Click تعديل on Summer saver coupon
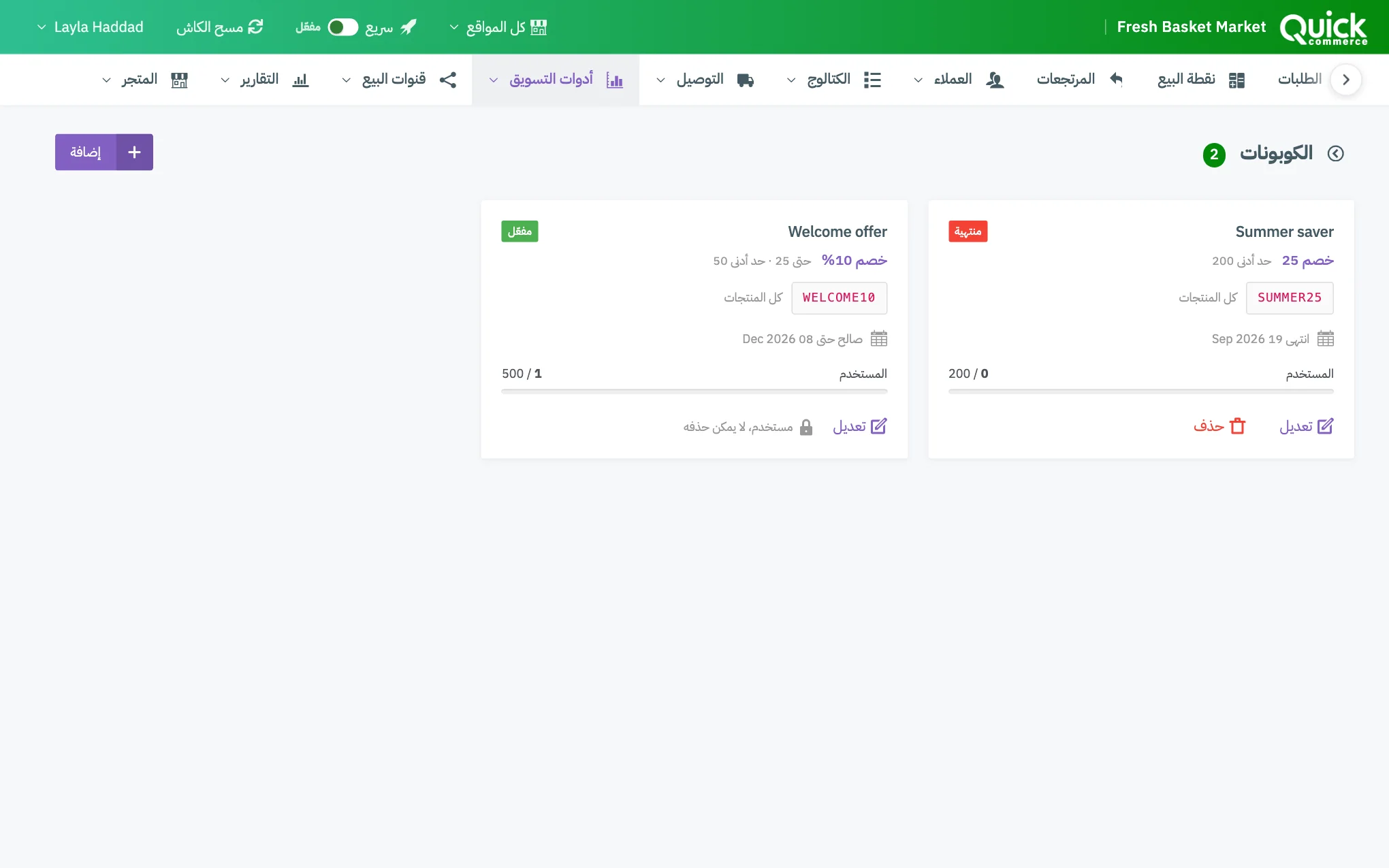 pyautogui.click(x=1307, y=426)
